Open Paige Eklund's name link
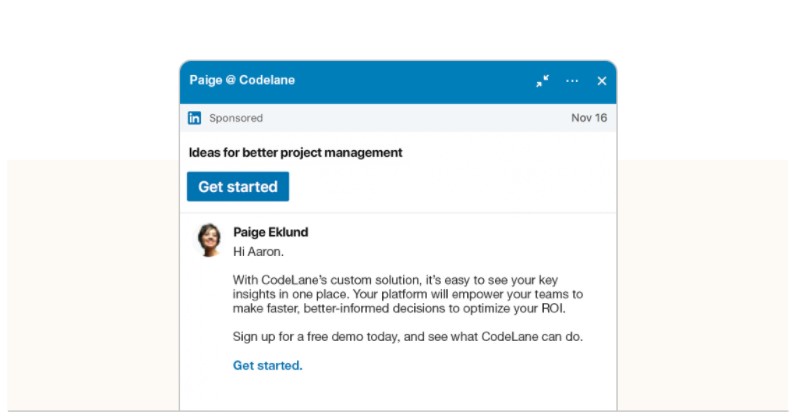 (270, 232)
